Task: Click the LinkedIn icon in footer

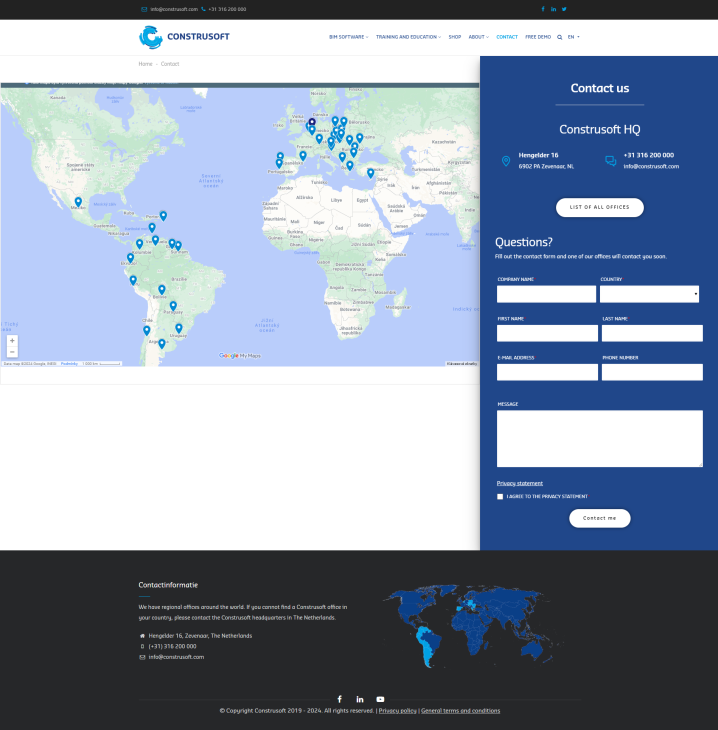Action: 359,699
